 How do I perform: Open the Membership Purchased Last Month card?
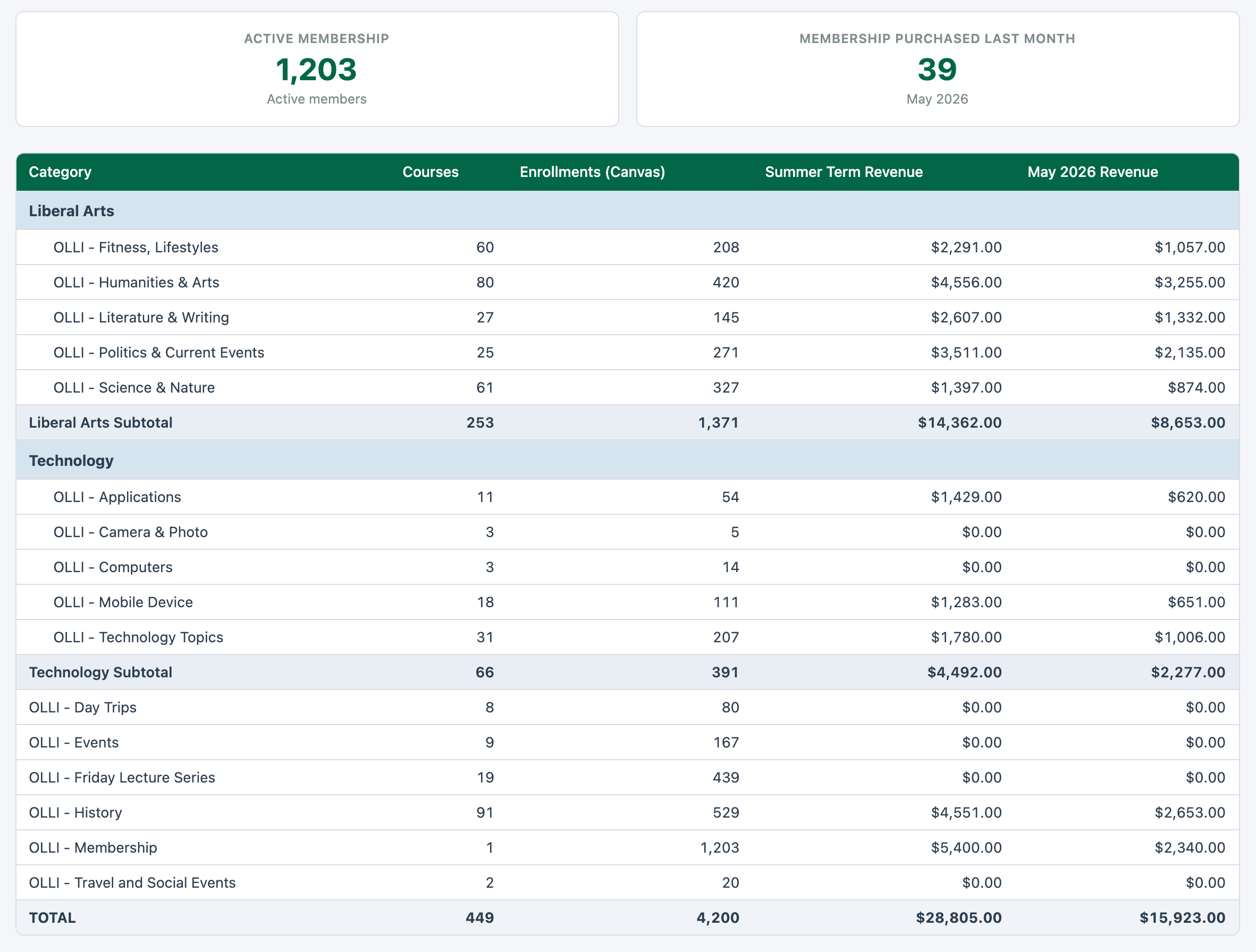click(x=938, y=69)
